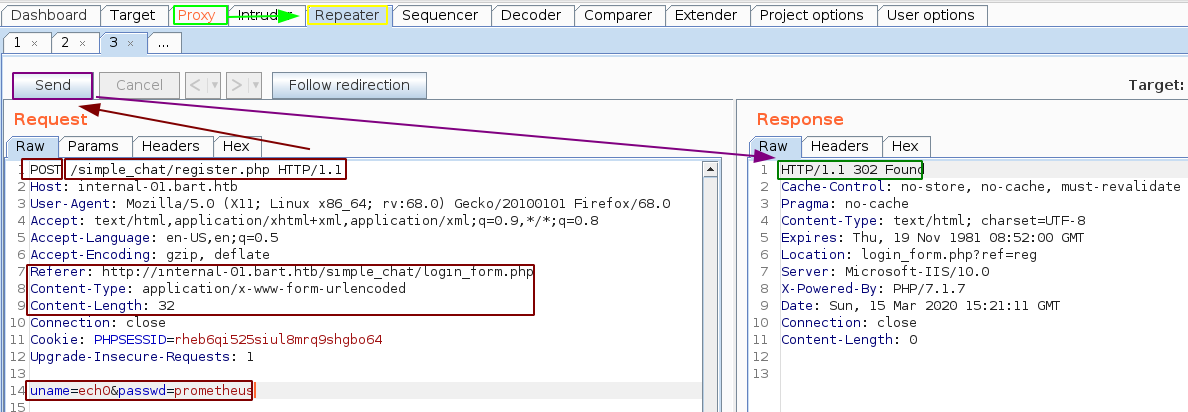Expand the back history dropdown arrow
This screenshot has height=412, width=1188.
coord(214,85)
